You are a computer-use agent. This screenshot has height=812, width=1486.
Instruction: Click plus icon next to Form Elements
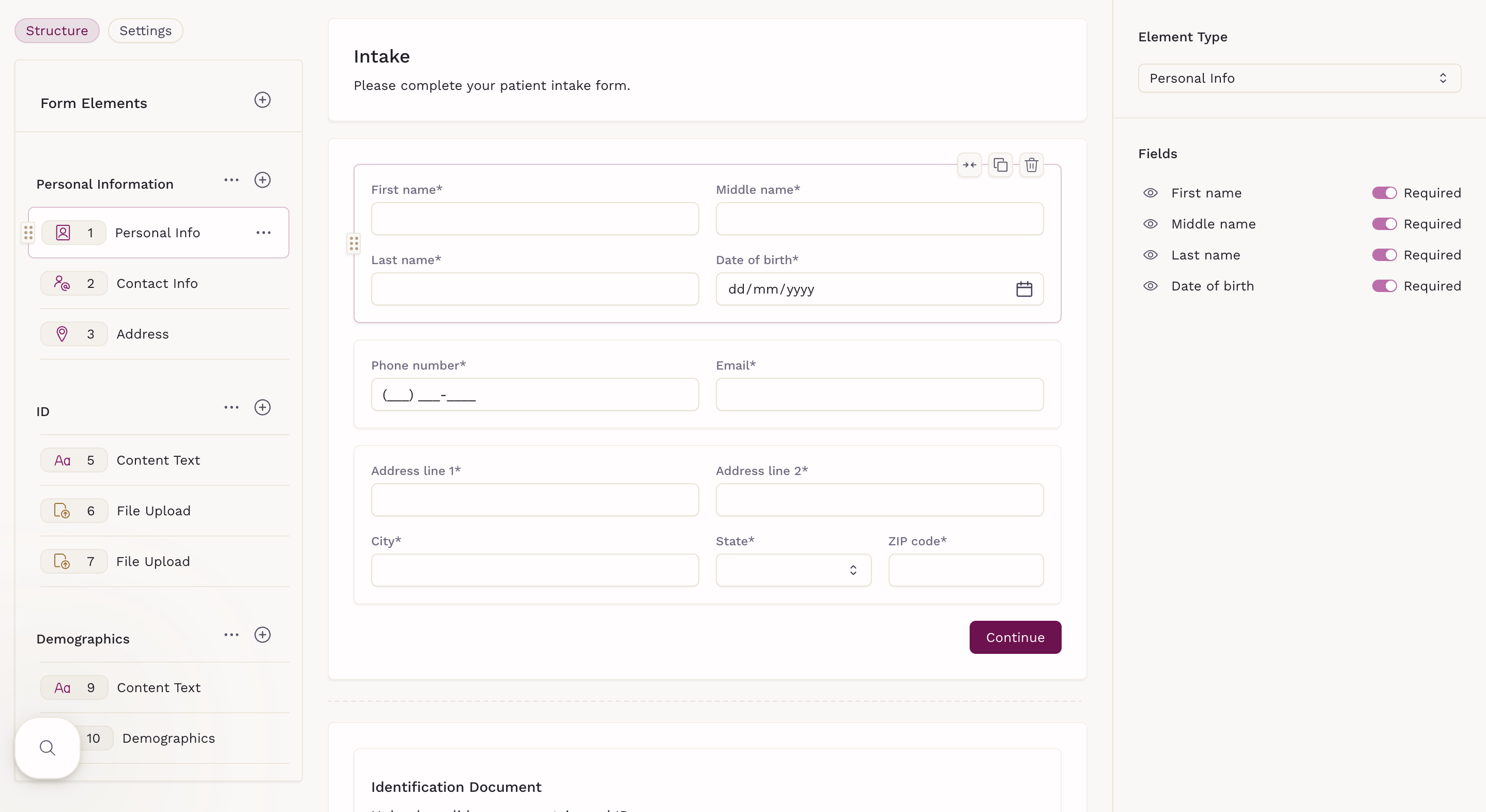263,100
